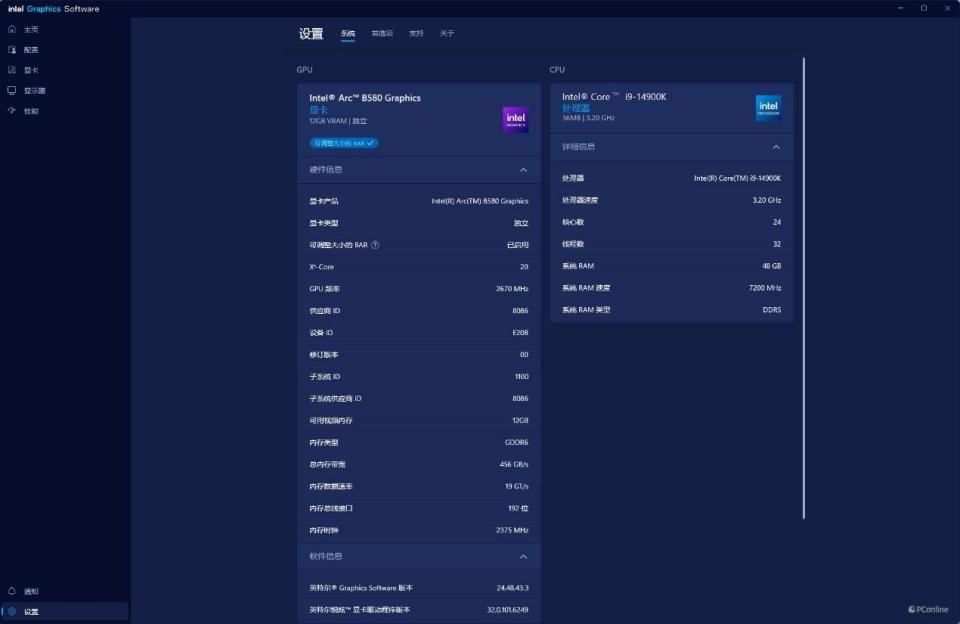
Task: Collapse the 软件信息 section
Action: [x=523, y=557]
